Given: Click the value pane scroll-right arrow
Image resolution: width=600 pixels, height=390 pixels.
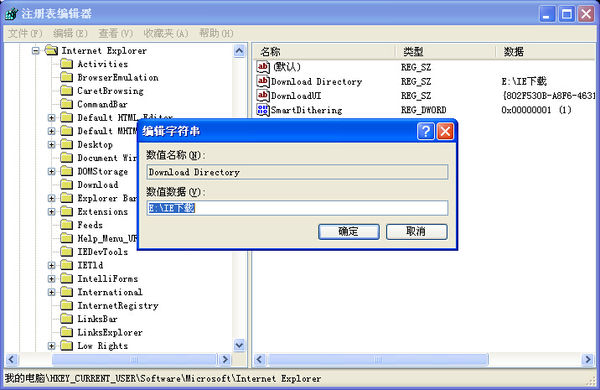Looking at the screenshot, I should pos(588,359).
